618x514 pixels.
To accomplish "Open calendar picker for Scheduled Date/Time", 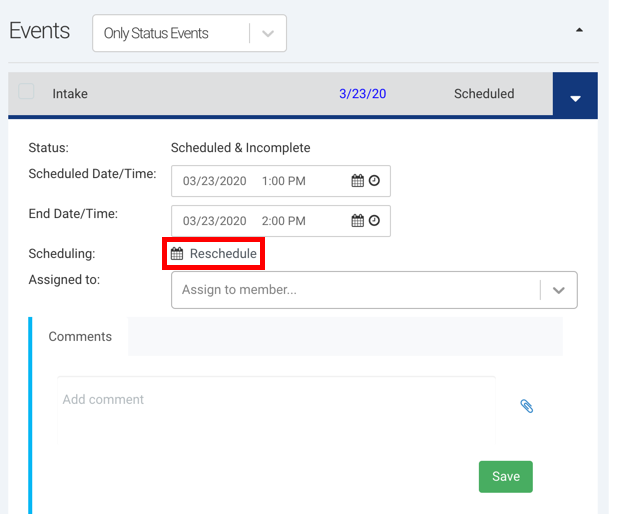I will point(357,181).
